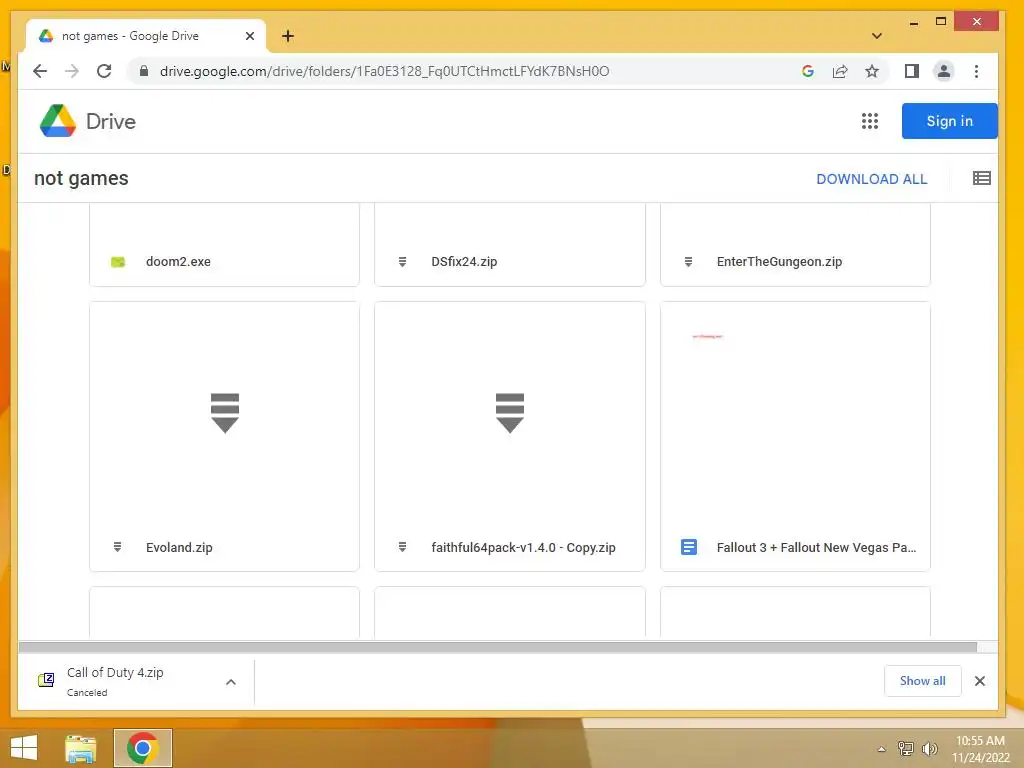This screenshot has width=1024, height=768.
Task: Click the horizontal scrollbar
Action: coord(498,647)
